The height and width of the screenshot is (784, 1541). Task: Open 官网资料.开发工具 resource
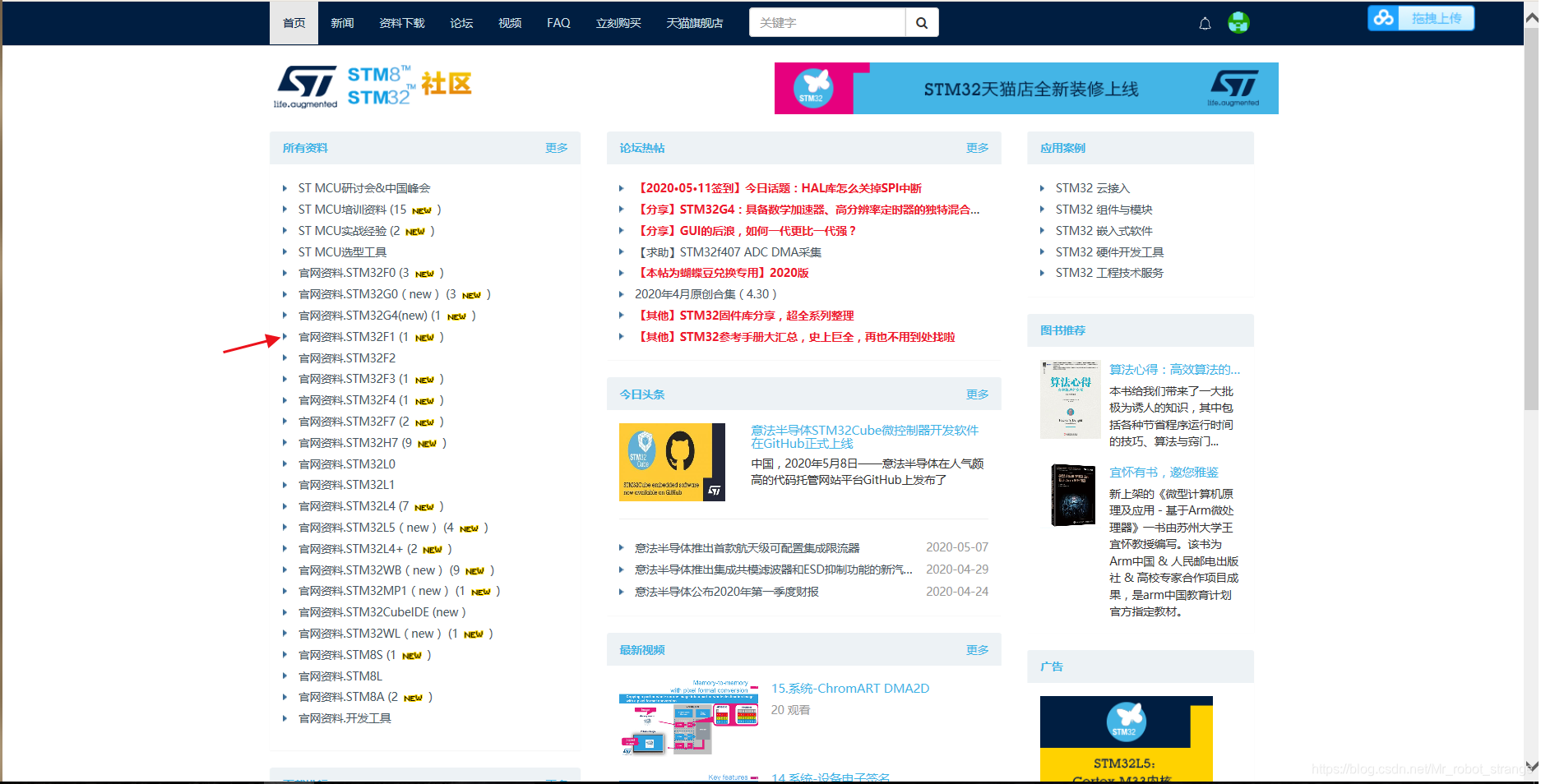345,718
